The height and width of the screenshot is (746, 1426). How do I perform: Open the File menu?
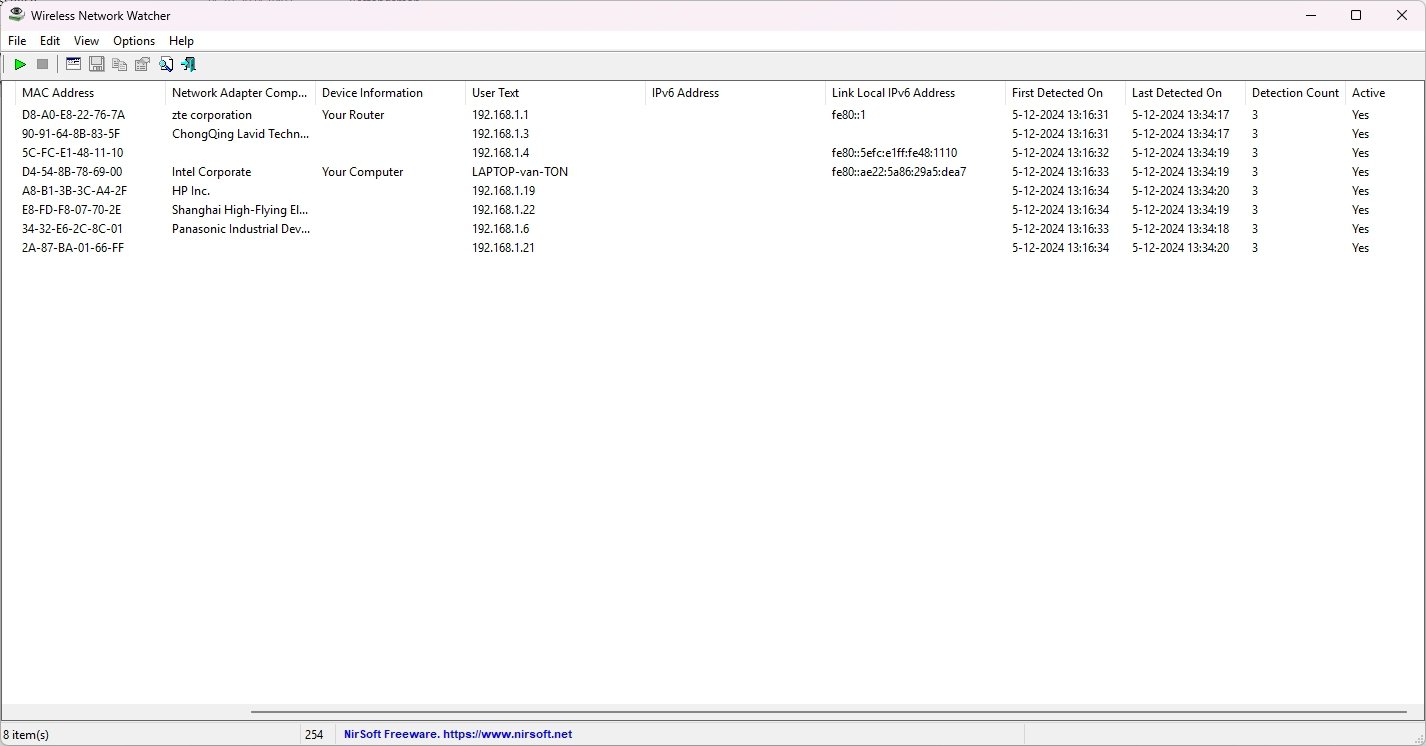[x=17, y=41]
